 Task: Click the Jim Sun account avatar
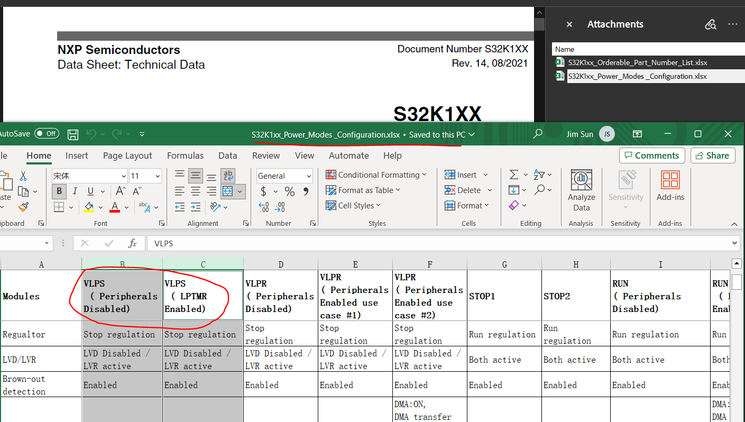(x=607, y=134)
